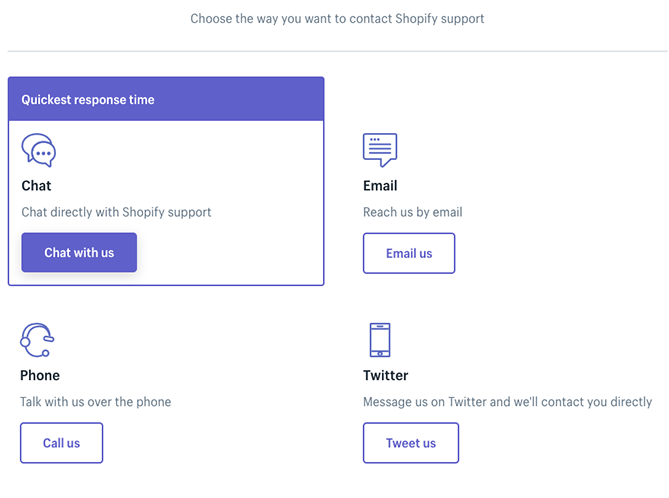This screenshot has width=669, height=498.
Task: Select the Email heading
Action: pyautogui.click(x=380, y=186)
